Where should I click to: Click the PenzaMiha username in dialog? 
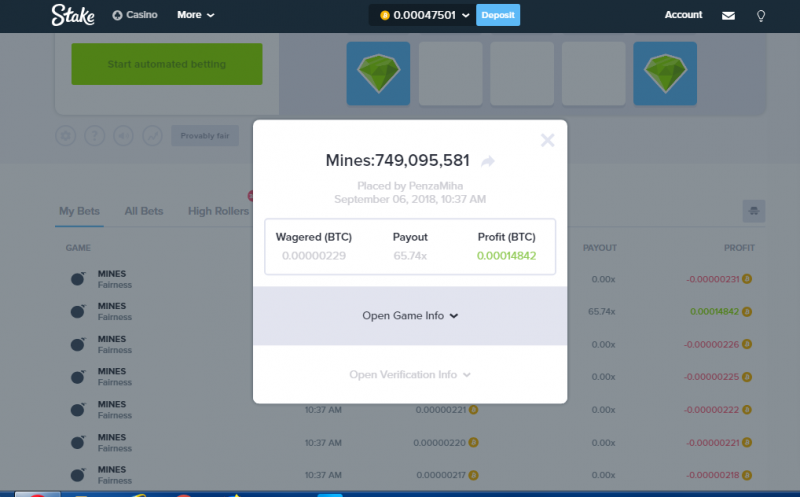coord(436,186)
